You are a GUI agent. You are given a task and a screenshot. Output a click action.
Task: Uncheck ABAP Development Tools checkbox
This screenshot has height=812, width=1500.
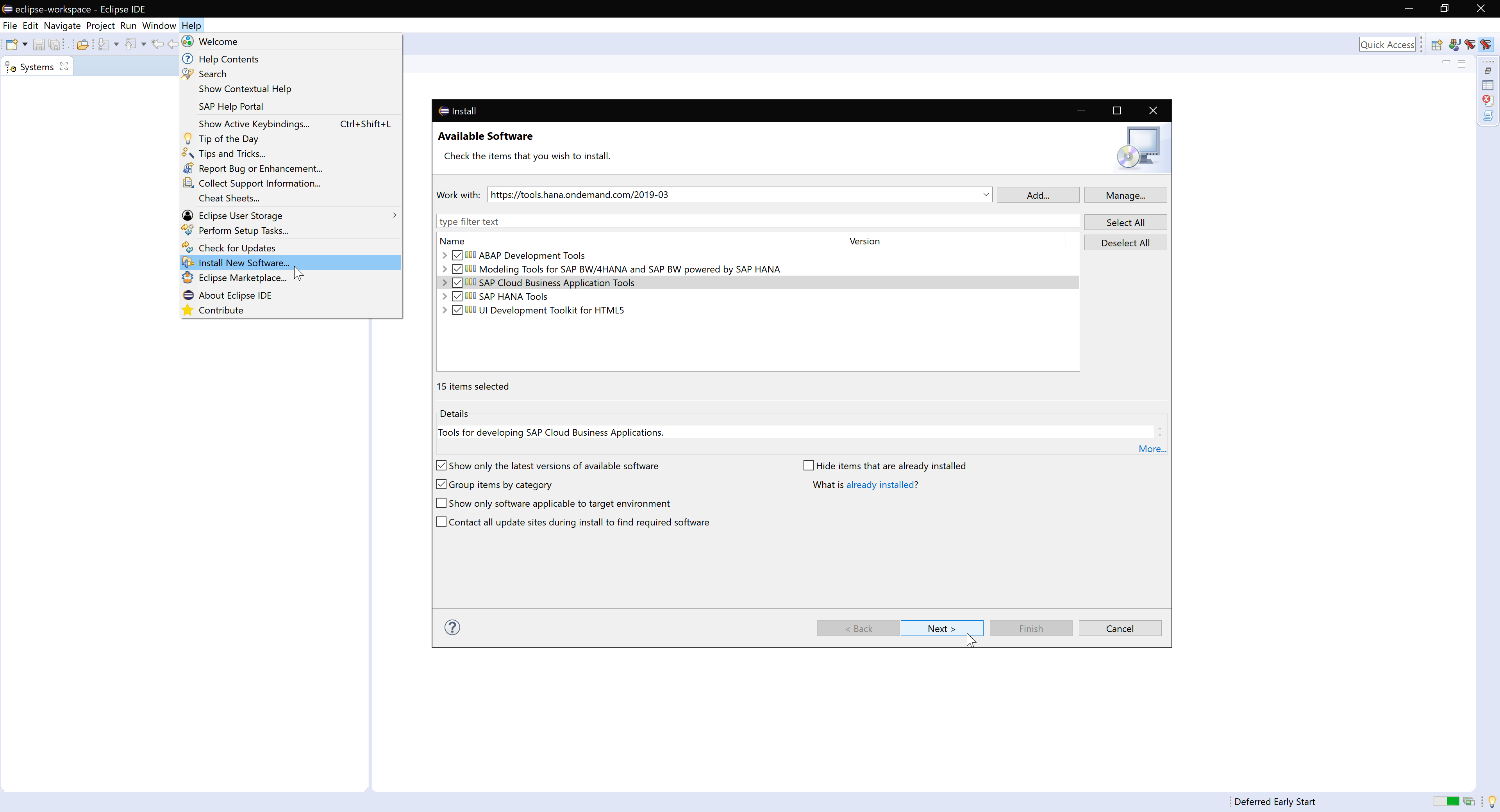pyautogui.click(x=457, y=256)
